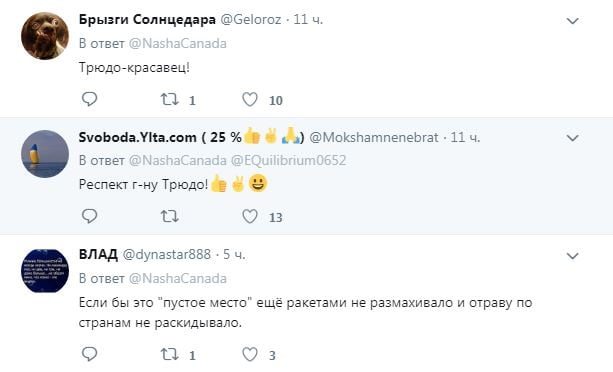Screen dimensions: 613x372
Task: Expand options chevron on Брызги Солнцедара tweet
Action: tap(572, 21)
